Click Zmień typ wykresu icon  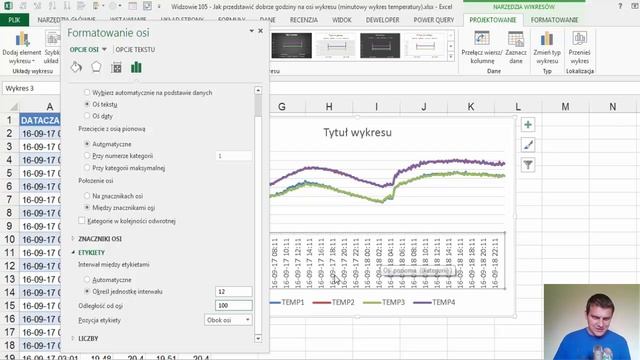[547, 39]
